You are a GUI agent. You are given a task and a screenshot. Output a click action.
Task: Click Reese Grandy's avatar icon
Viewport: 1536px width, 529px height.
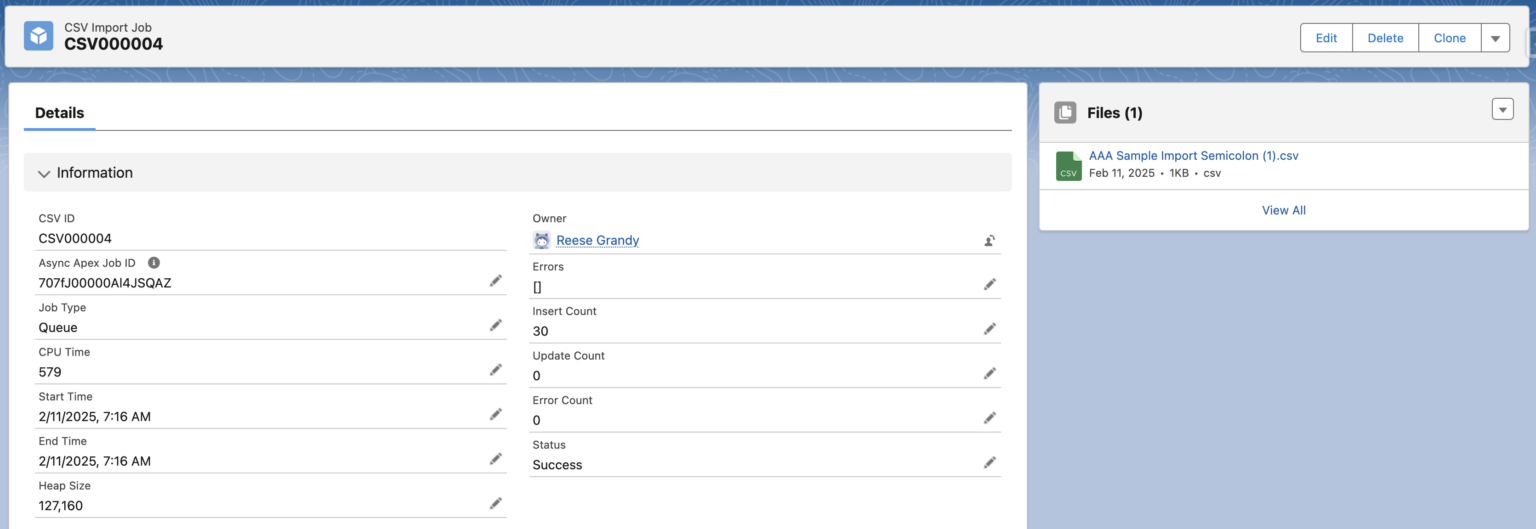click(x=542, y=240)
